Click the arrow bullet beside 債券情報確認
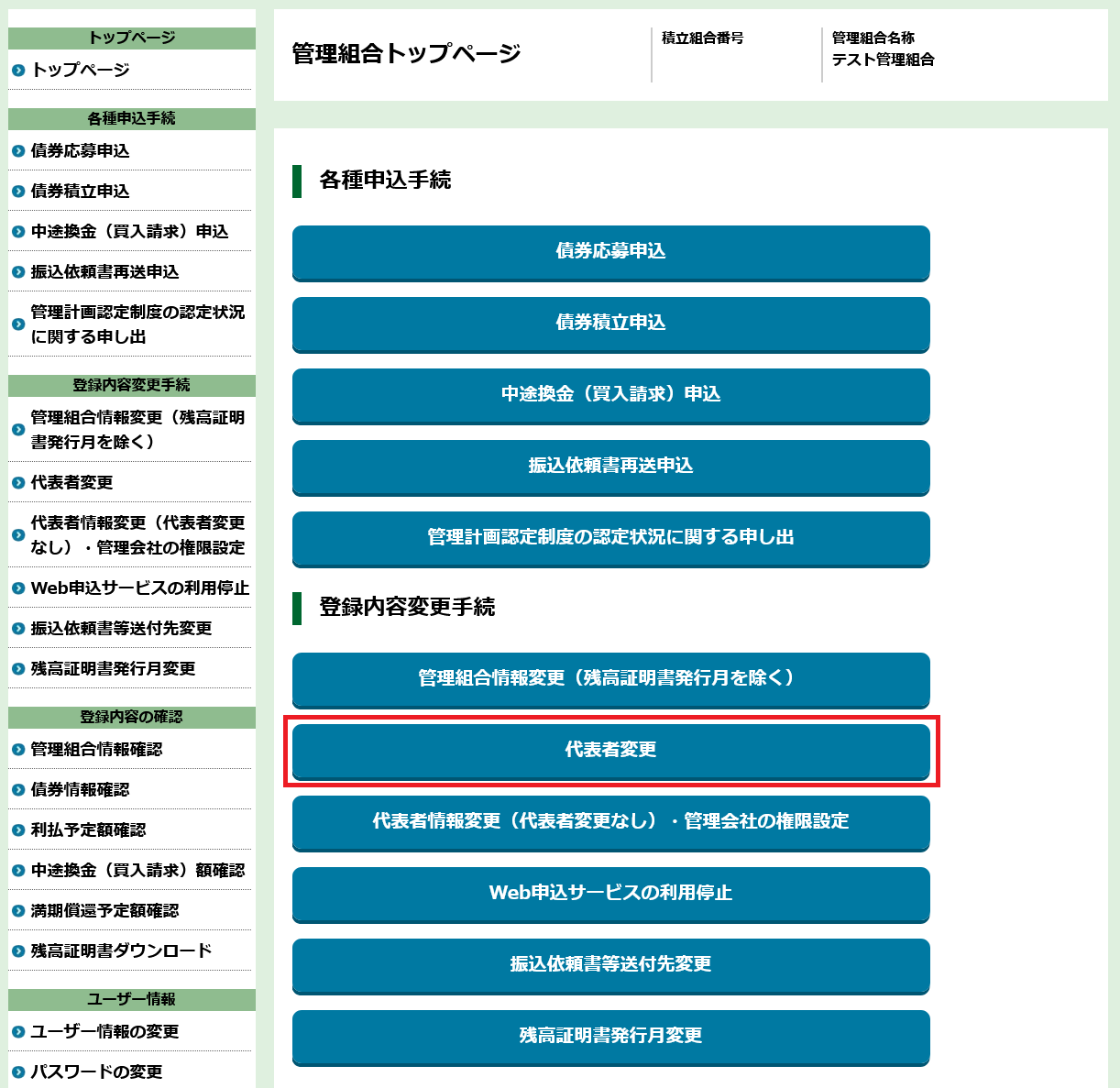 (17, 790)
